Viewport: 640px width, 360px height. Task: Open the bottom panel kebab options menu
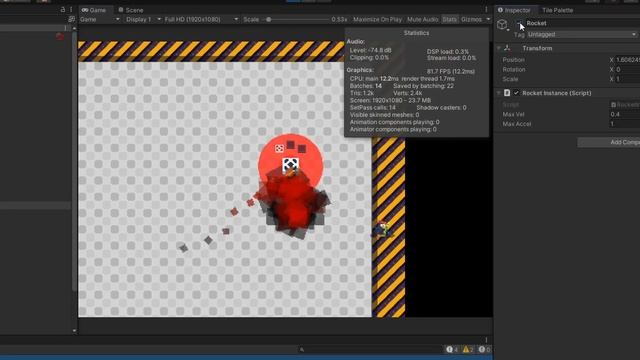[x=486, y=340]
